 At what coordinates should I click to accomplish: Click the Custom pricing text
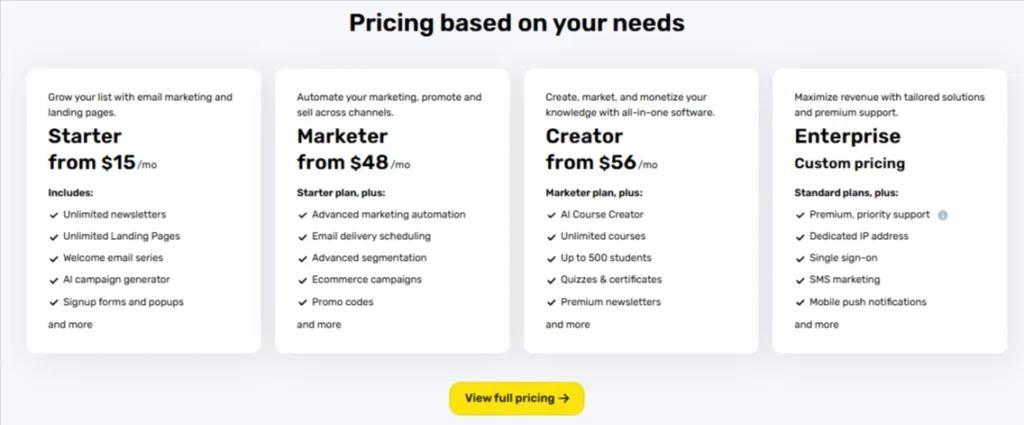[850, 163]
